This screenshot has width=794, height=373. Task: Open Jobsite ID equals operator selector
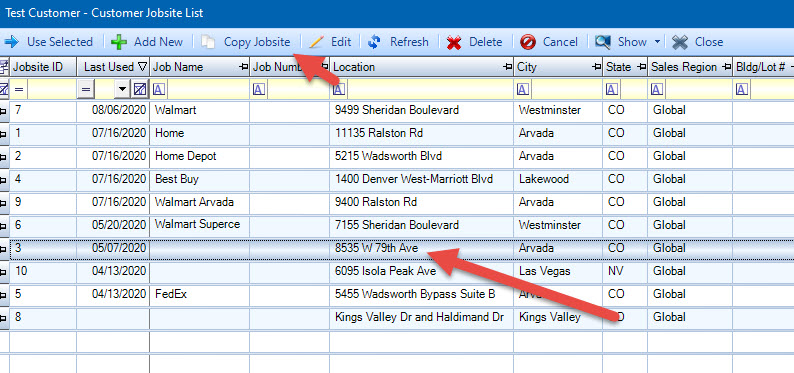pyautogui.click(x=19, y=90)
